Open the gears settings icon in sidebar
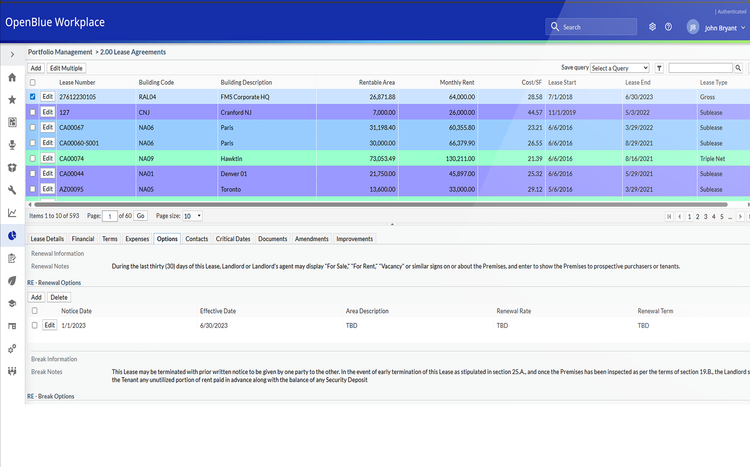This screenshot has width=750, height=467. (x=12, y=348)
